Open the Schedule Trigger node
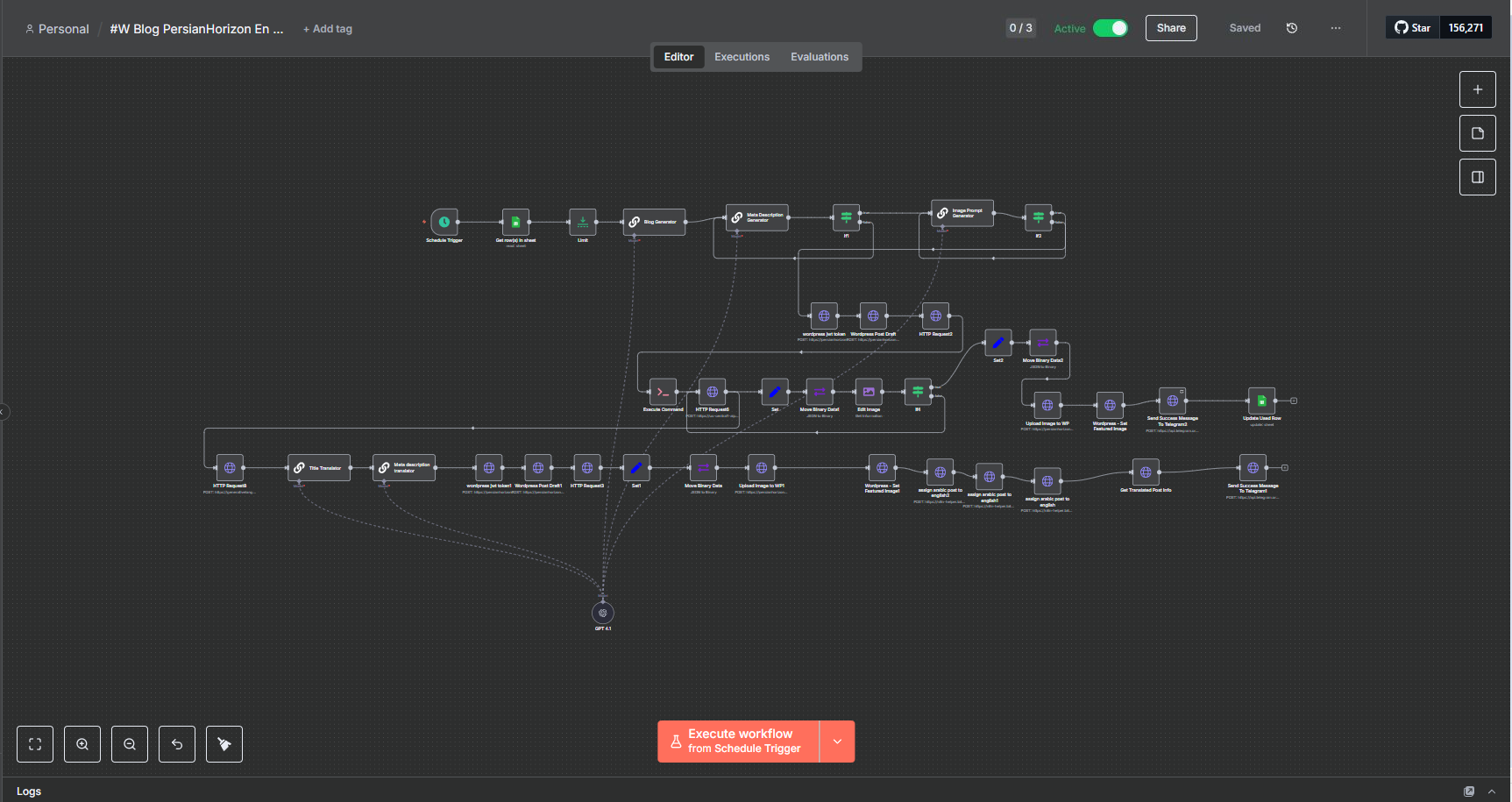The width and height of the screenshot is (1512, 802). click(444, 221)
